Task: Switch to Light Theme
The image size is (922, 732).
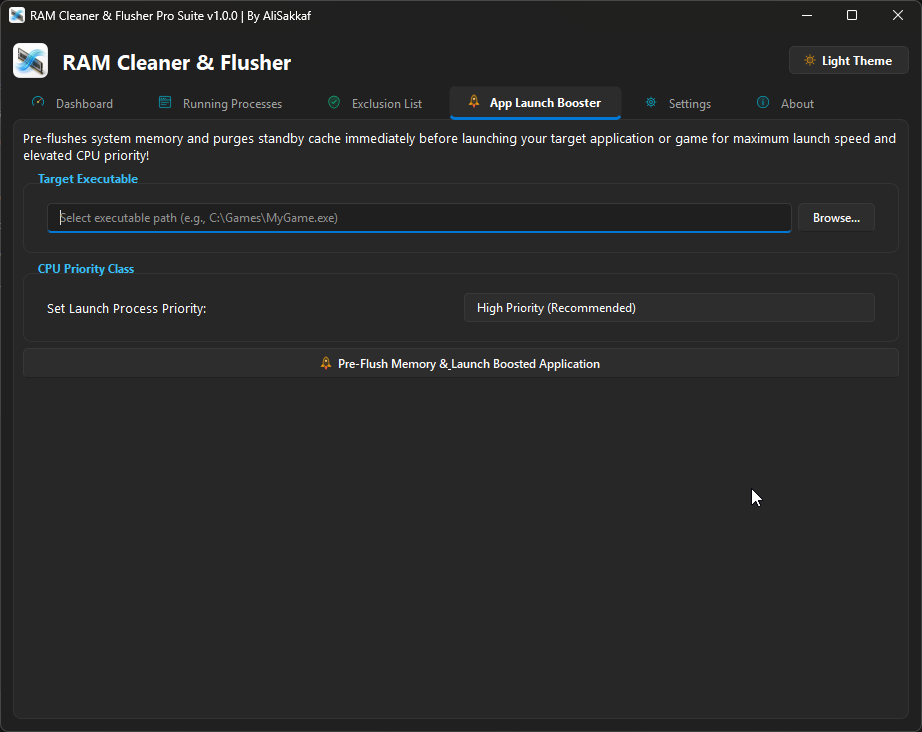Action: click(848, 61)
